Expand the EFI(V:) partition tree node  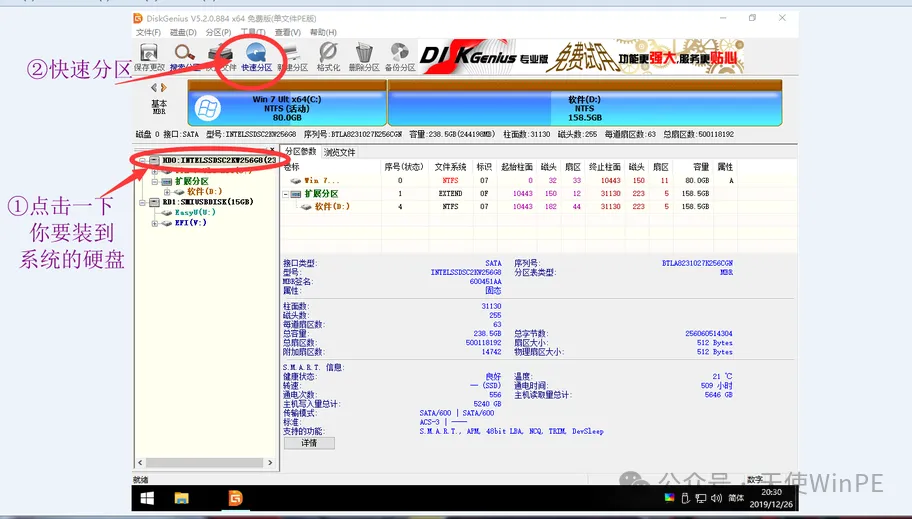click(156, 224)
